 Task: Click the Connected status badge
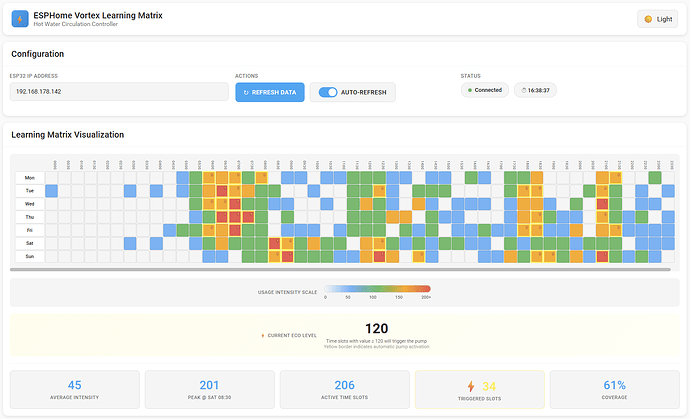tap(485, 90)
